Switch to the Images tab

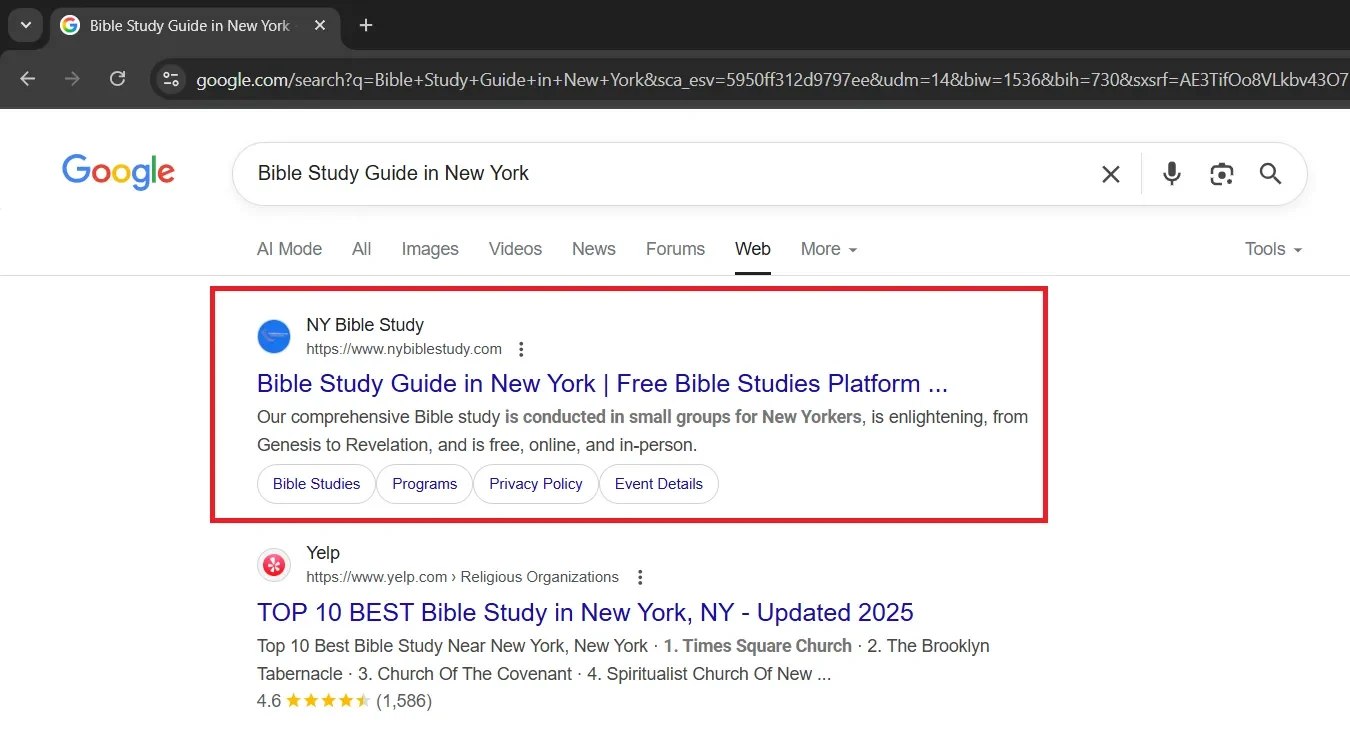(430, 249)
